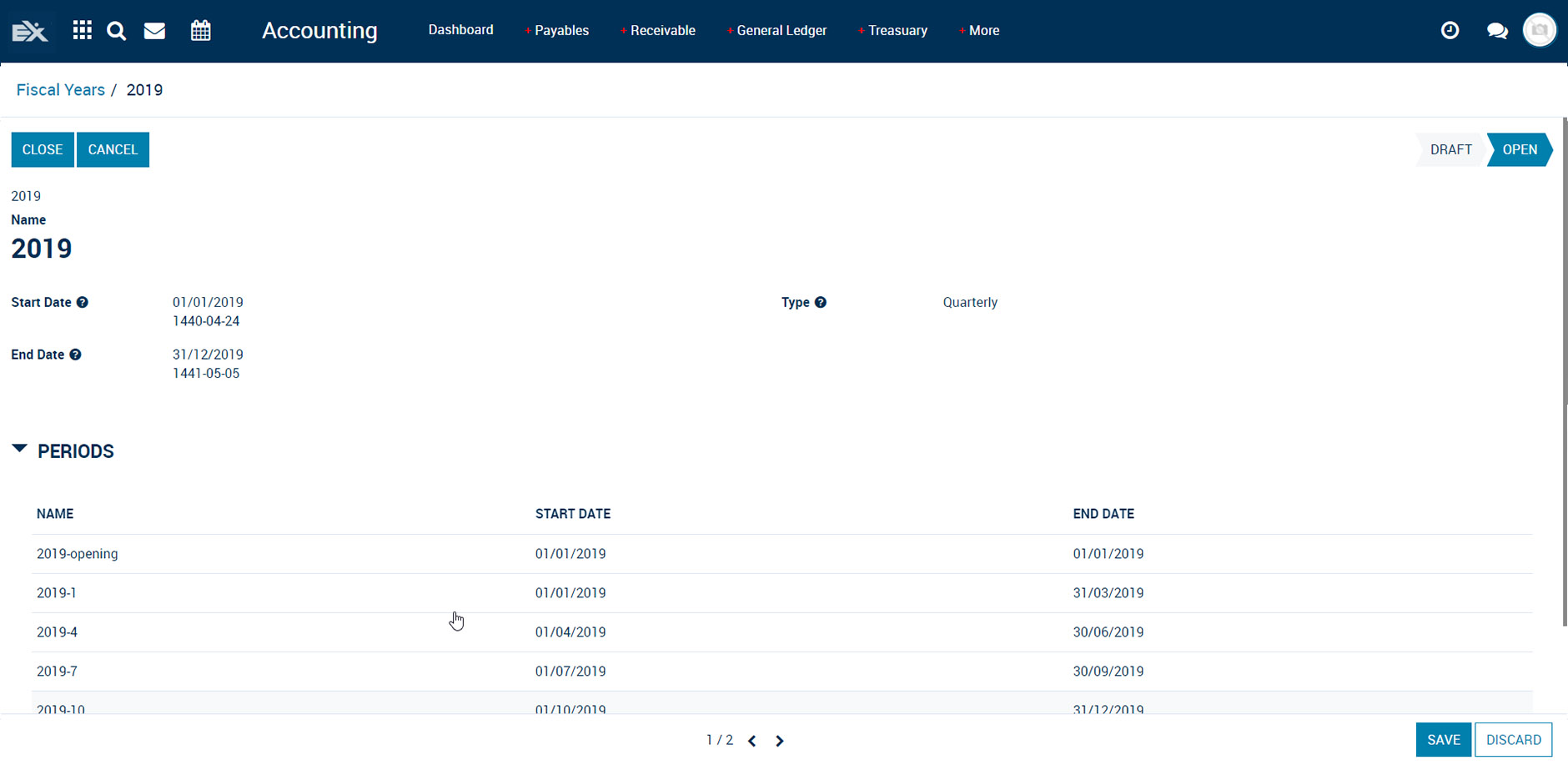Open the 2019-1 period row
The width and height of the screenshot is (1568, 765).
coord(782,593)
